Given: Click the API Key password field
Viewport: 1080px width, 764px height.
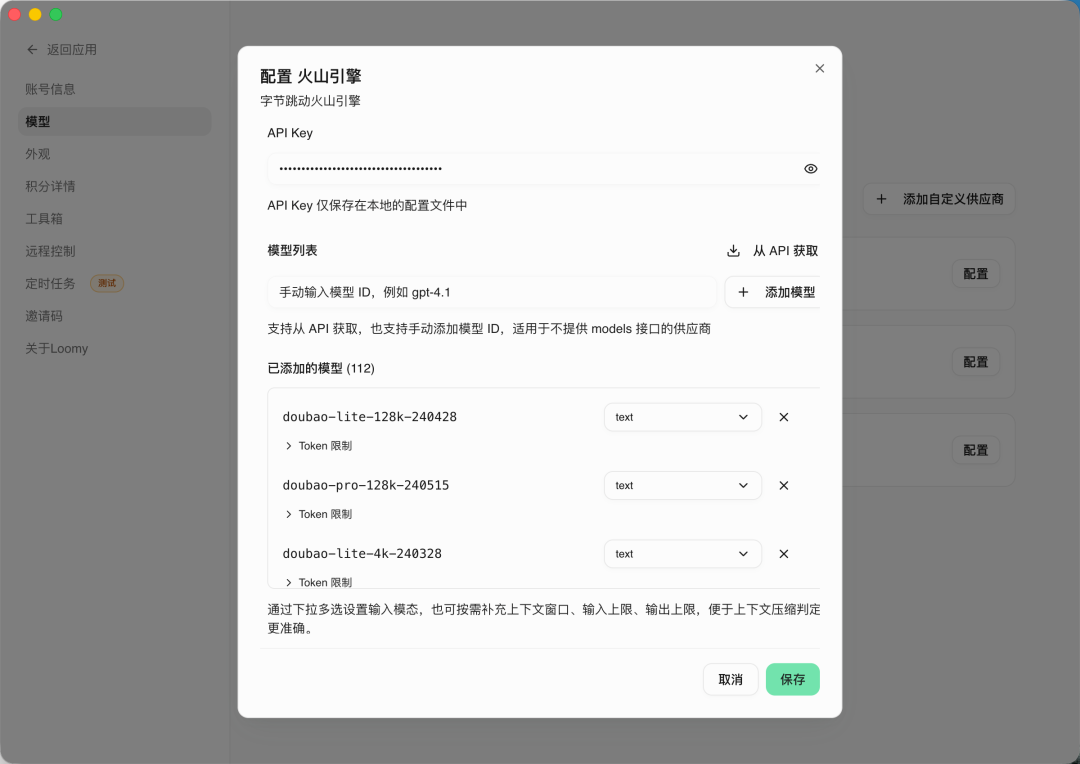Looking at the screenshot, I should pyautogui.click(x=543, y=169).
